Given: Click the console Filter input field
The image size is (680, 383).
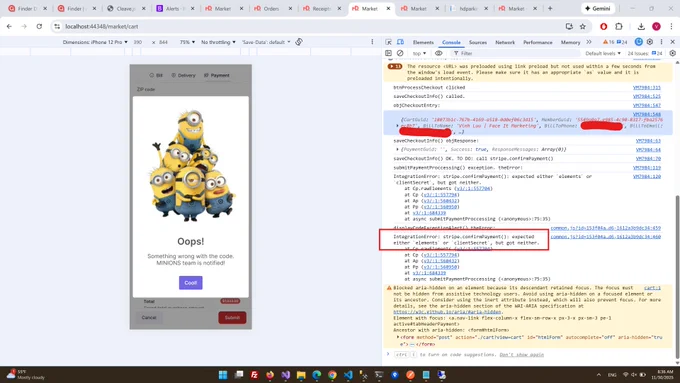Looking at the screenshot, I should click(516, 53).
